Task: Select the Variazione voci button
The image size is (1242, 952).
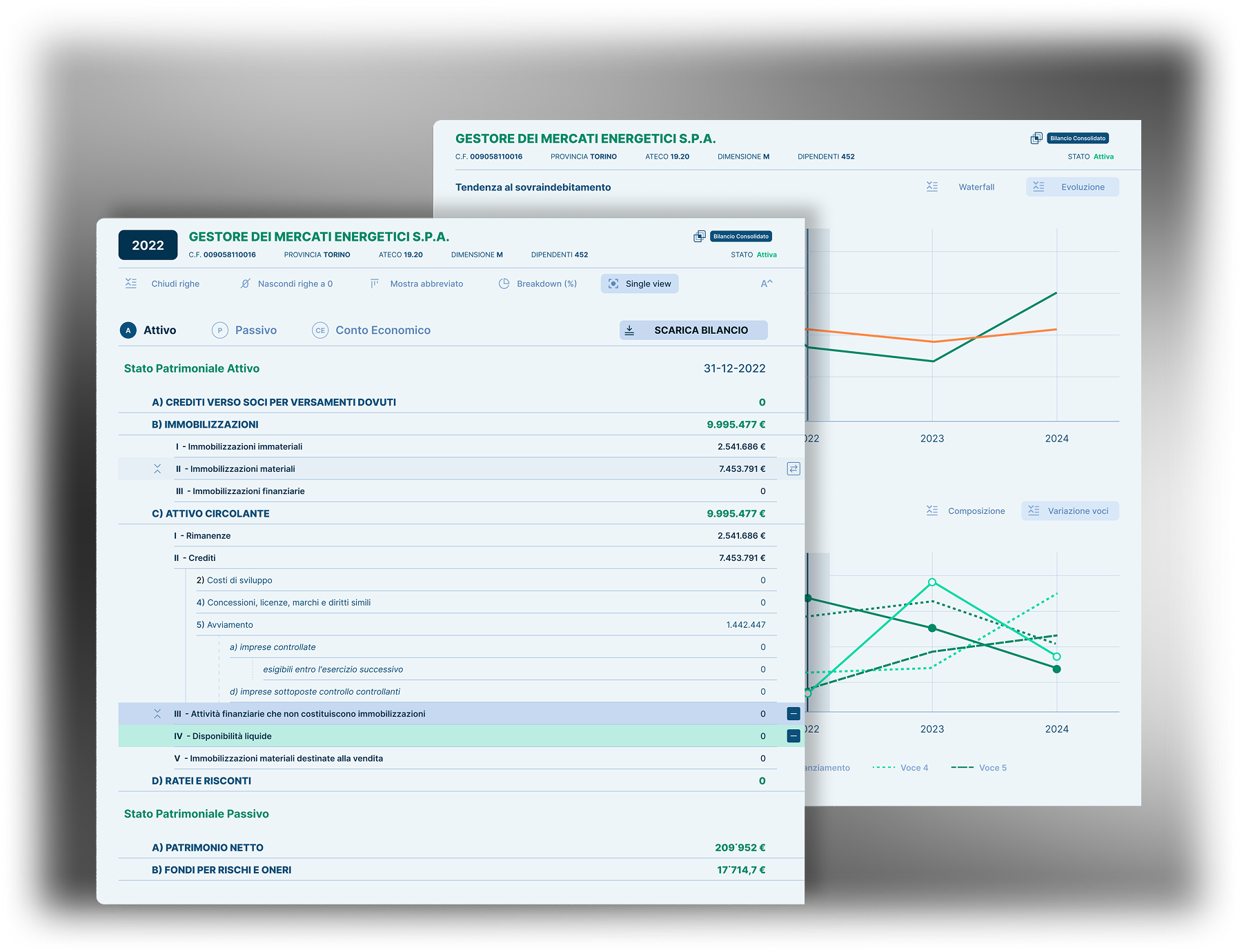Action: tap(1069, 511)
